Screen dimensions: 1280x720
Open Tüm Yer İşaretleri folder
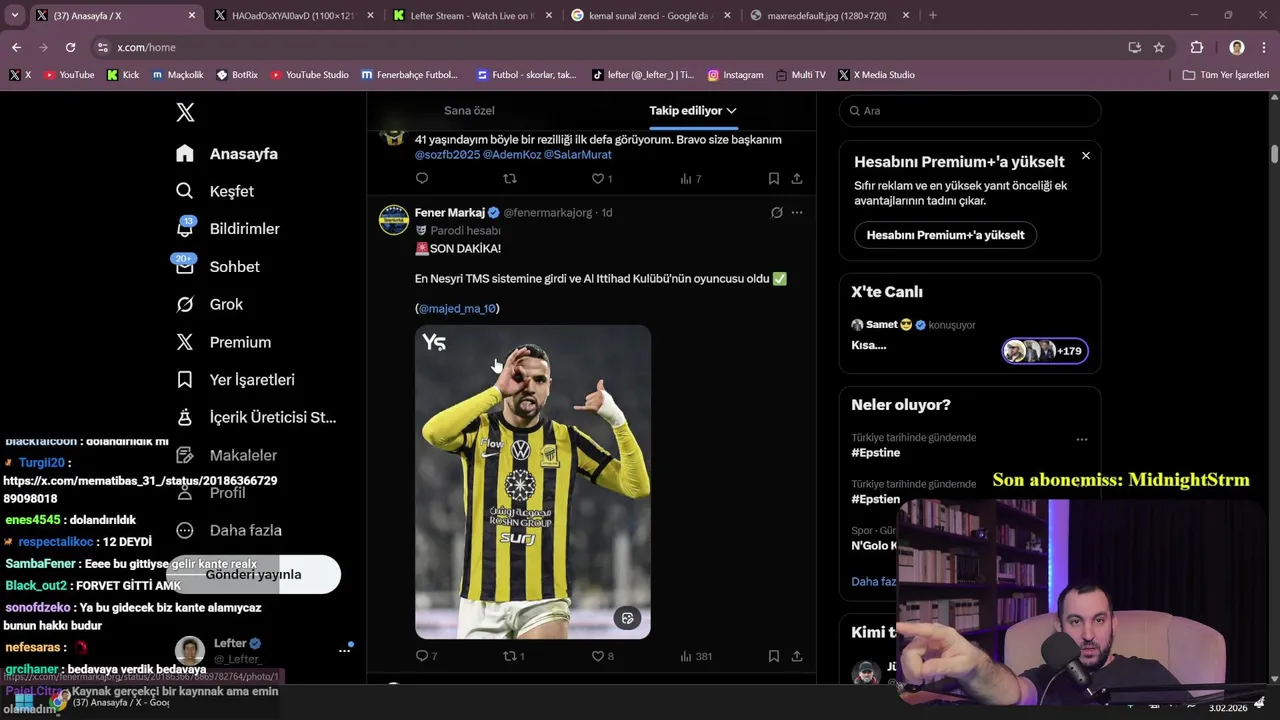1226,75
